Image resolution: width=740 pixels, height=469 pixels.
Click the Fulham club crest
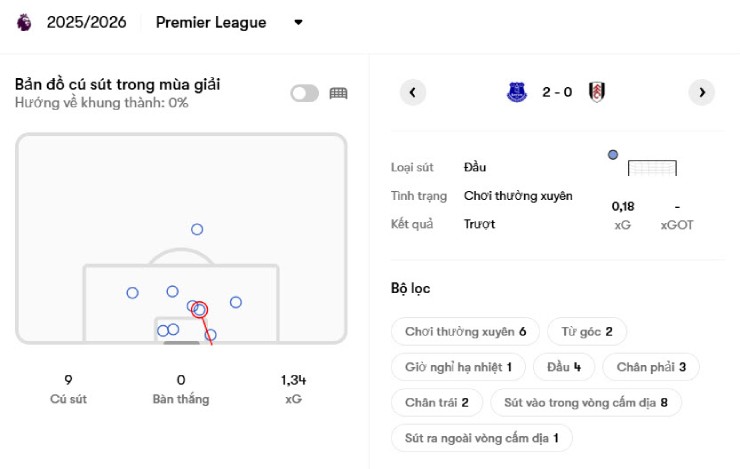pos(597,92)
